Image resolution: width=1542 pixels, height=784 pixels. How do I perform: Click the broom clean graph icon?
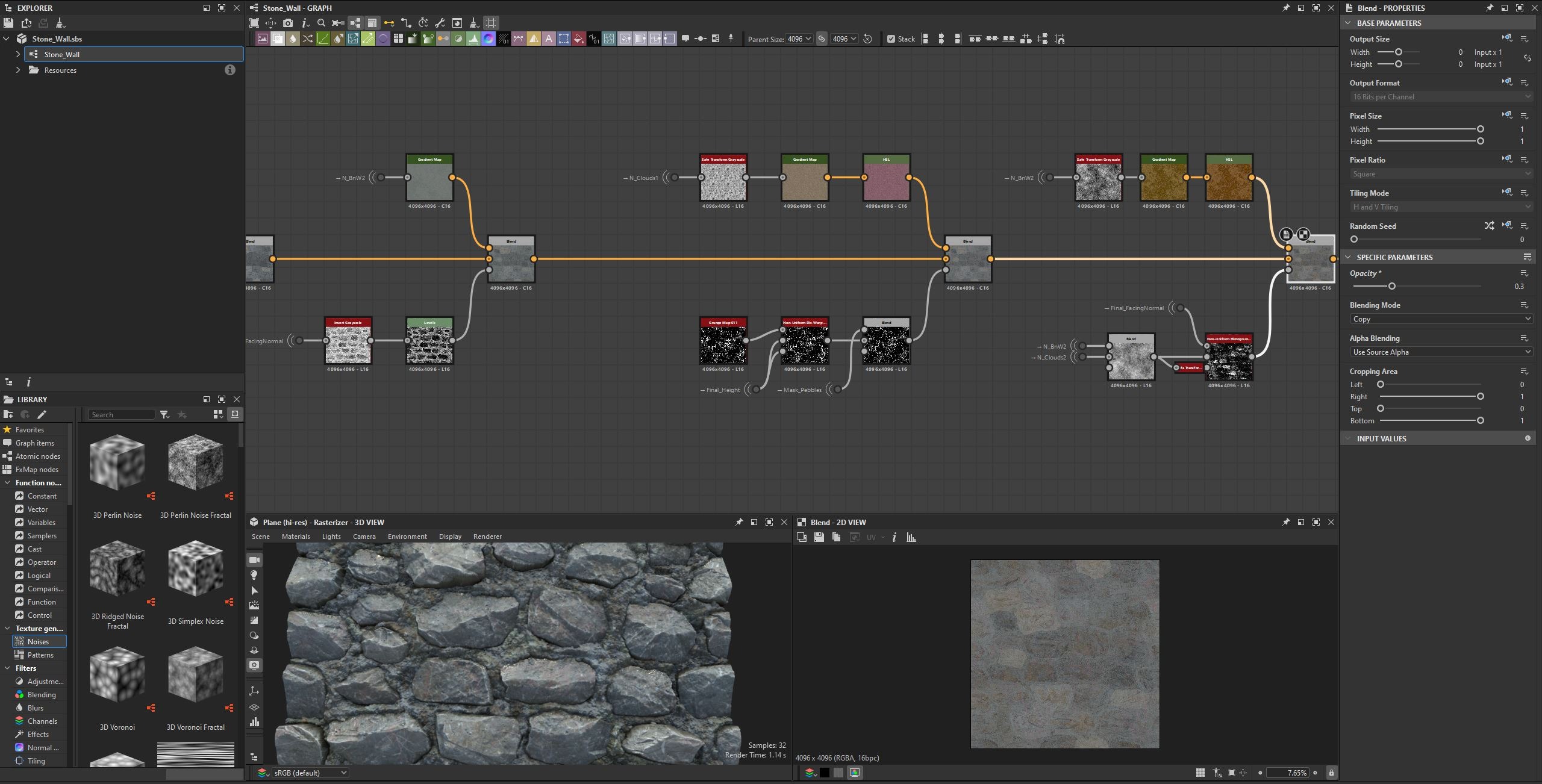point(474,23)
